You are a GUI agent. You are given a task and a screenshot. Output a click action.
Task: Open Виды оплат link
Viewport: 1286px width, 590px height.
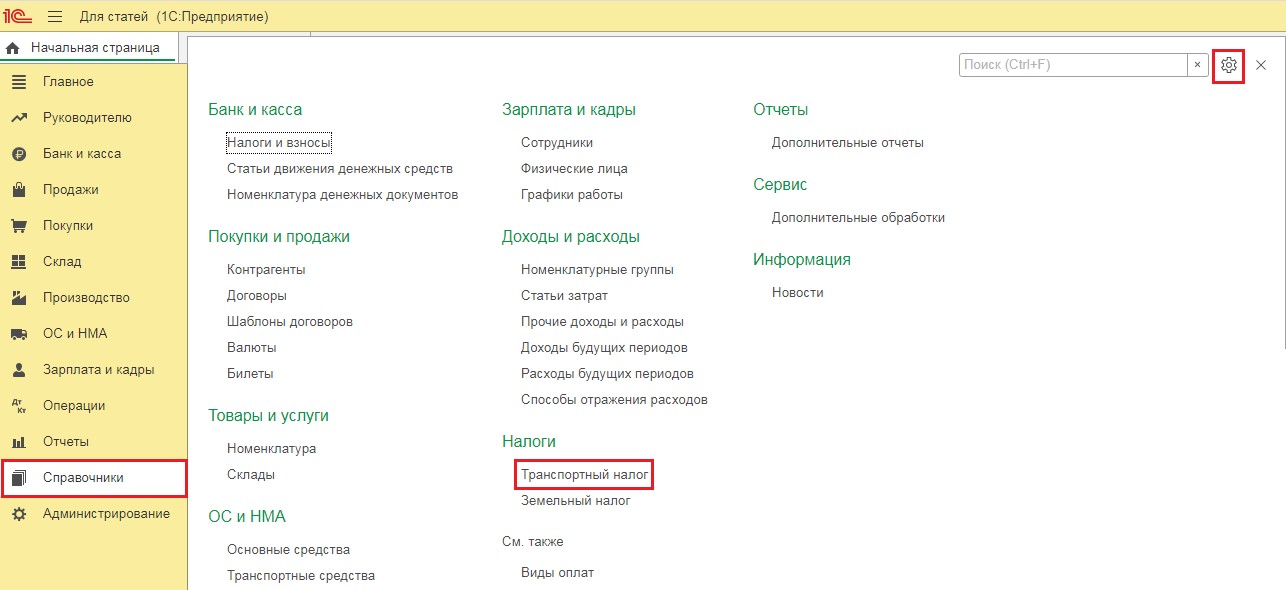click(557, 573)
